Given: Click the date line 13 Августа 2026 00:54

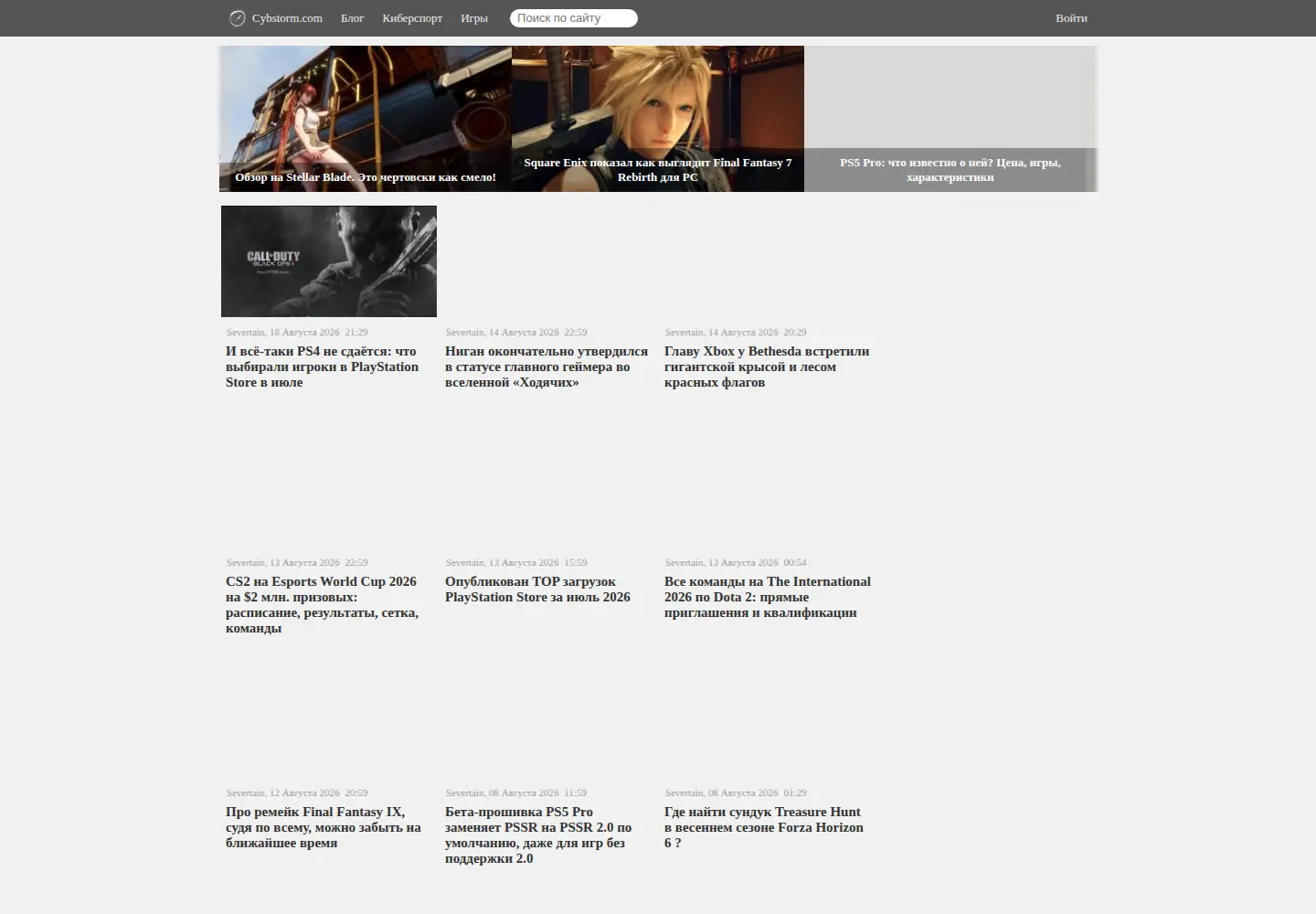Looking at the screenshot, I should pyautogui.click(x=736, y=563).
